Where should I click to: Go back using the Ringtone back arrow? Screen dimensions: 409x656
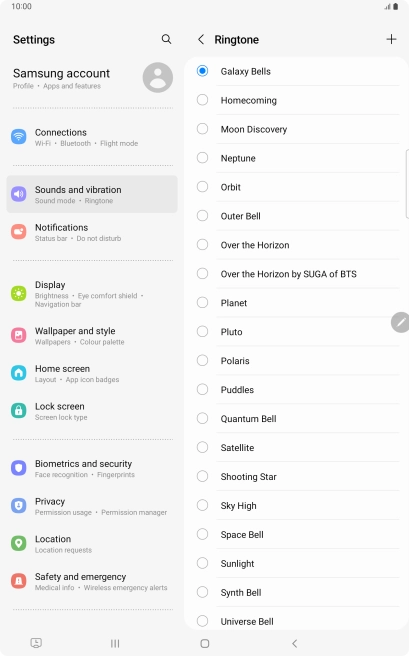[201, 39]
